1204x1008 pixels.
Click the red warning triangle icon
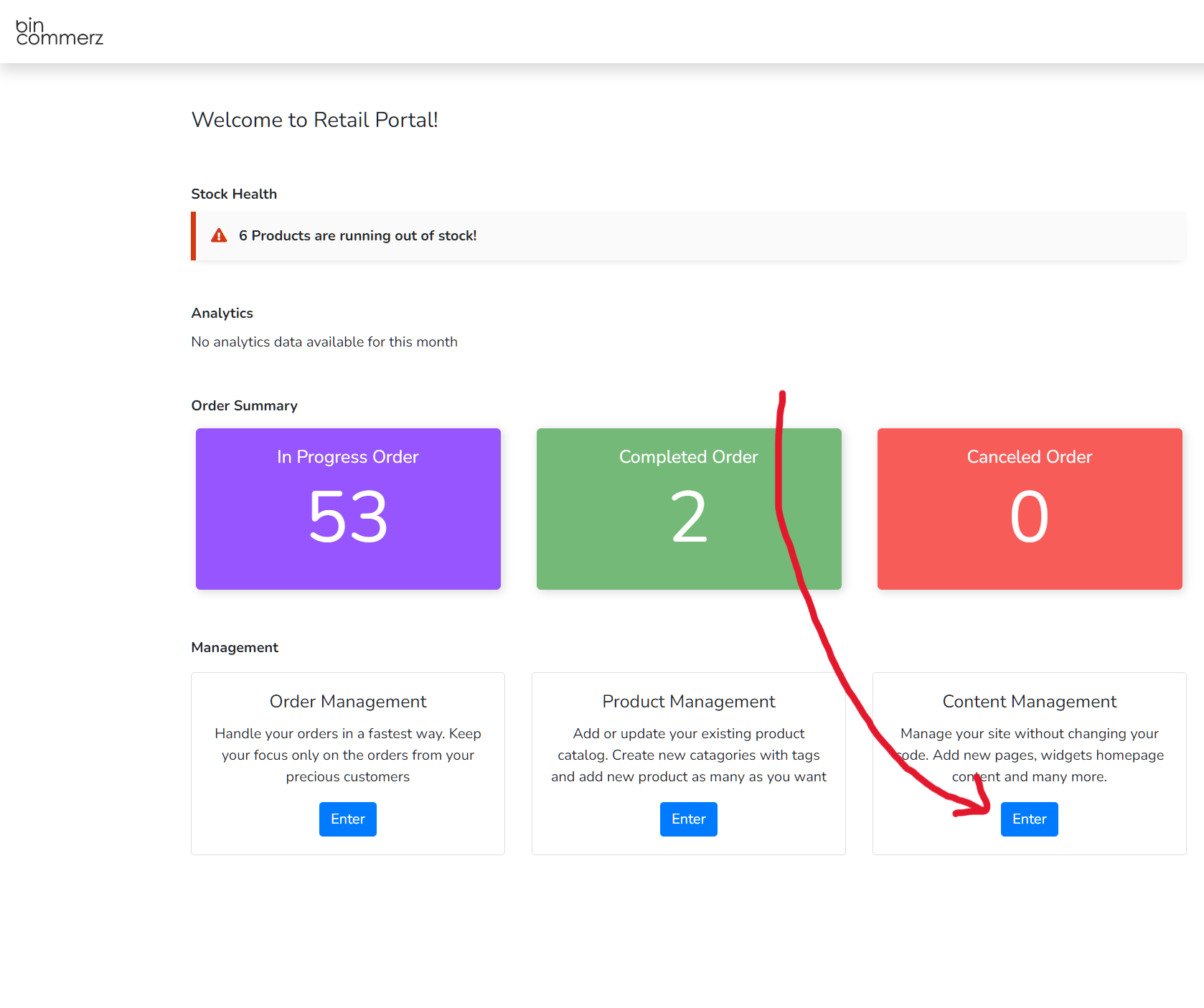219,236
